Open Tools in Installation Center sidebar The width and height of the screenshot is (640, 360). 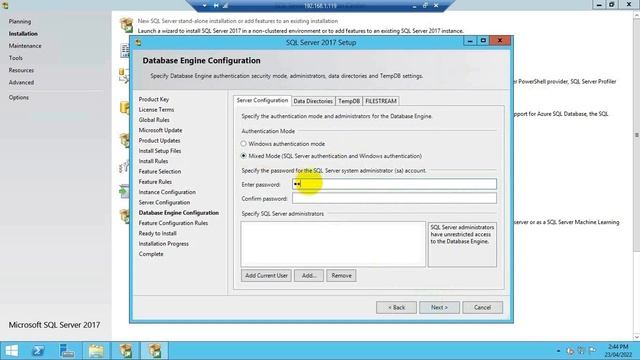(x=16, y=58)
